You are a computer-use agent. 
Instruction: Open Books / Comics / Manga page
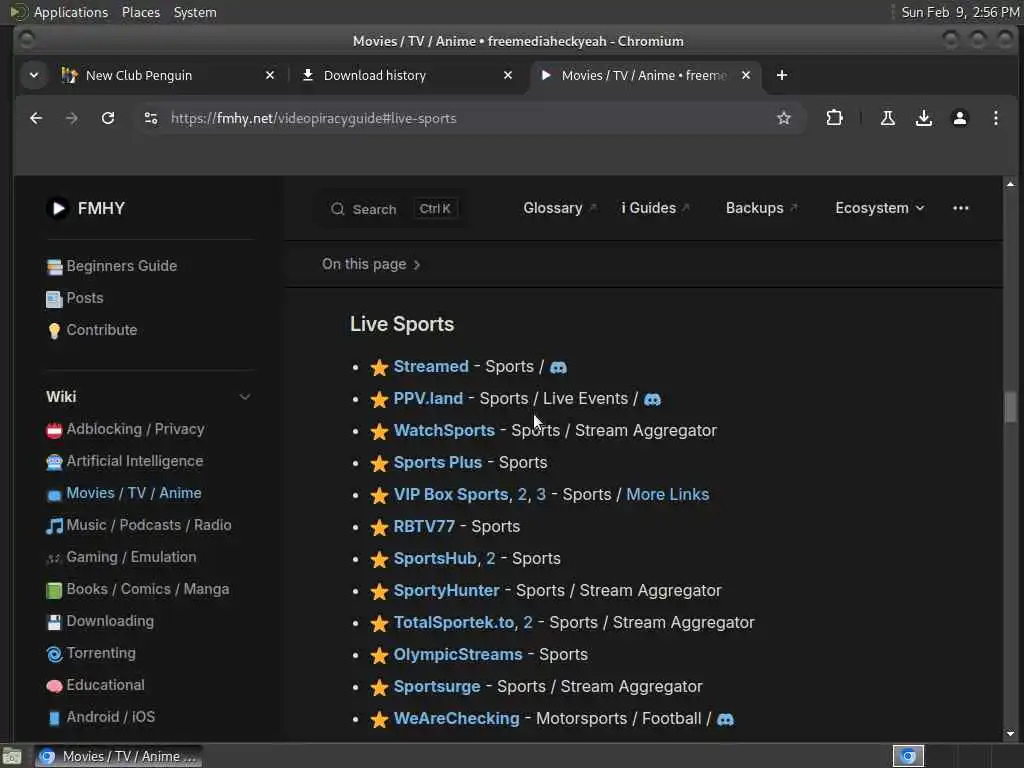(138, 589)
